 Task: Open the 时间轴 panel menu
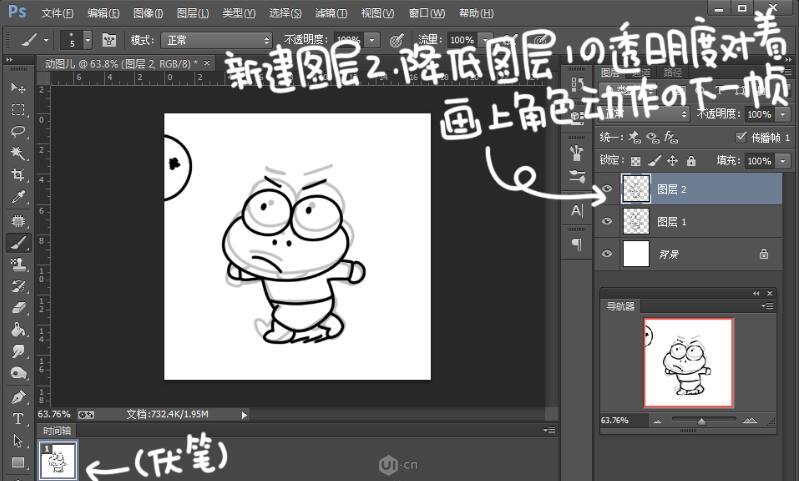click(x=549, y=431)
